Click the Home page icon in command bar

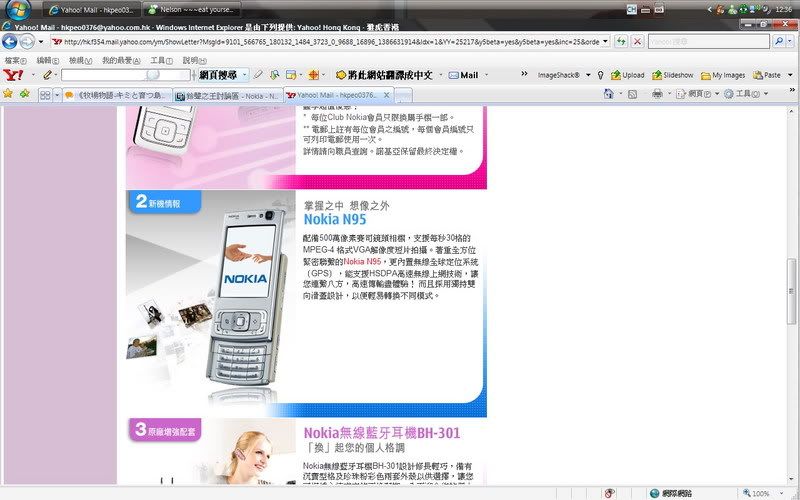click(x=608, y=94)
